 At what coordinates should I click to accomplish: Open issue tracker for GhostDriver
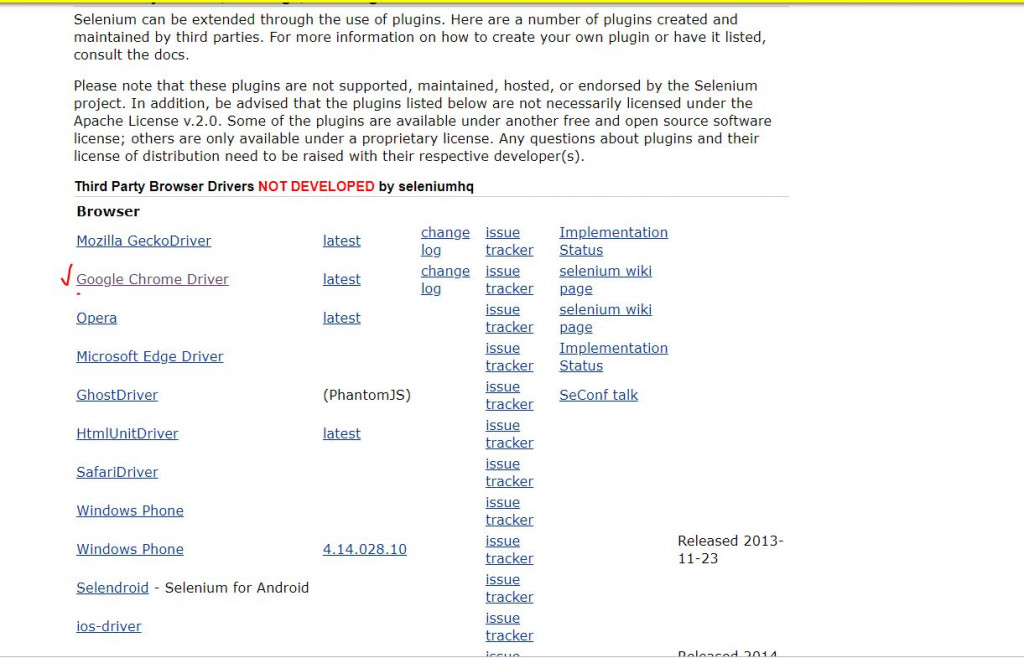coord(509,395)
